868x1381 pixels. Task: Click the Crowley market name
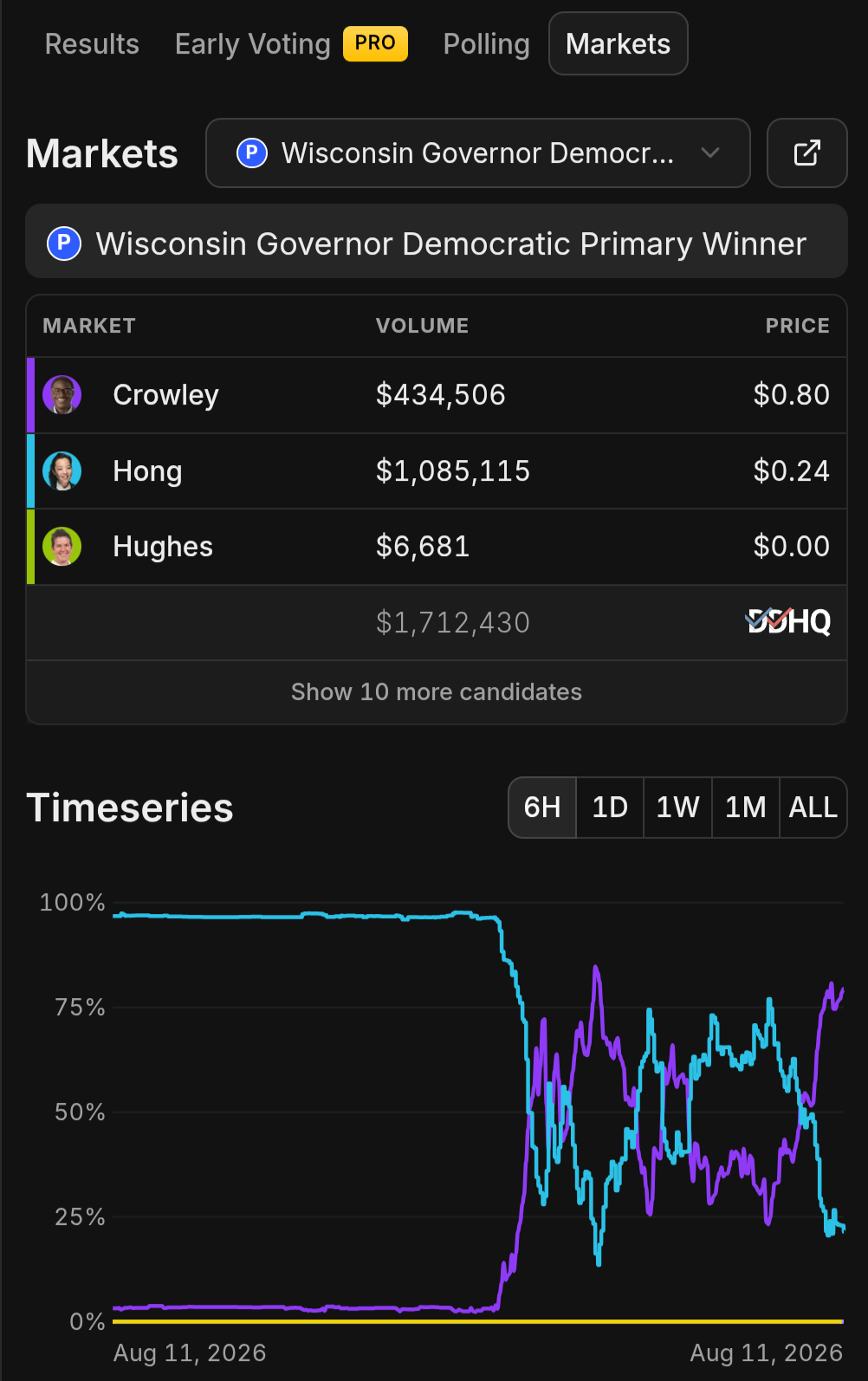click(166, 395)
